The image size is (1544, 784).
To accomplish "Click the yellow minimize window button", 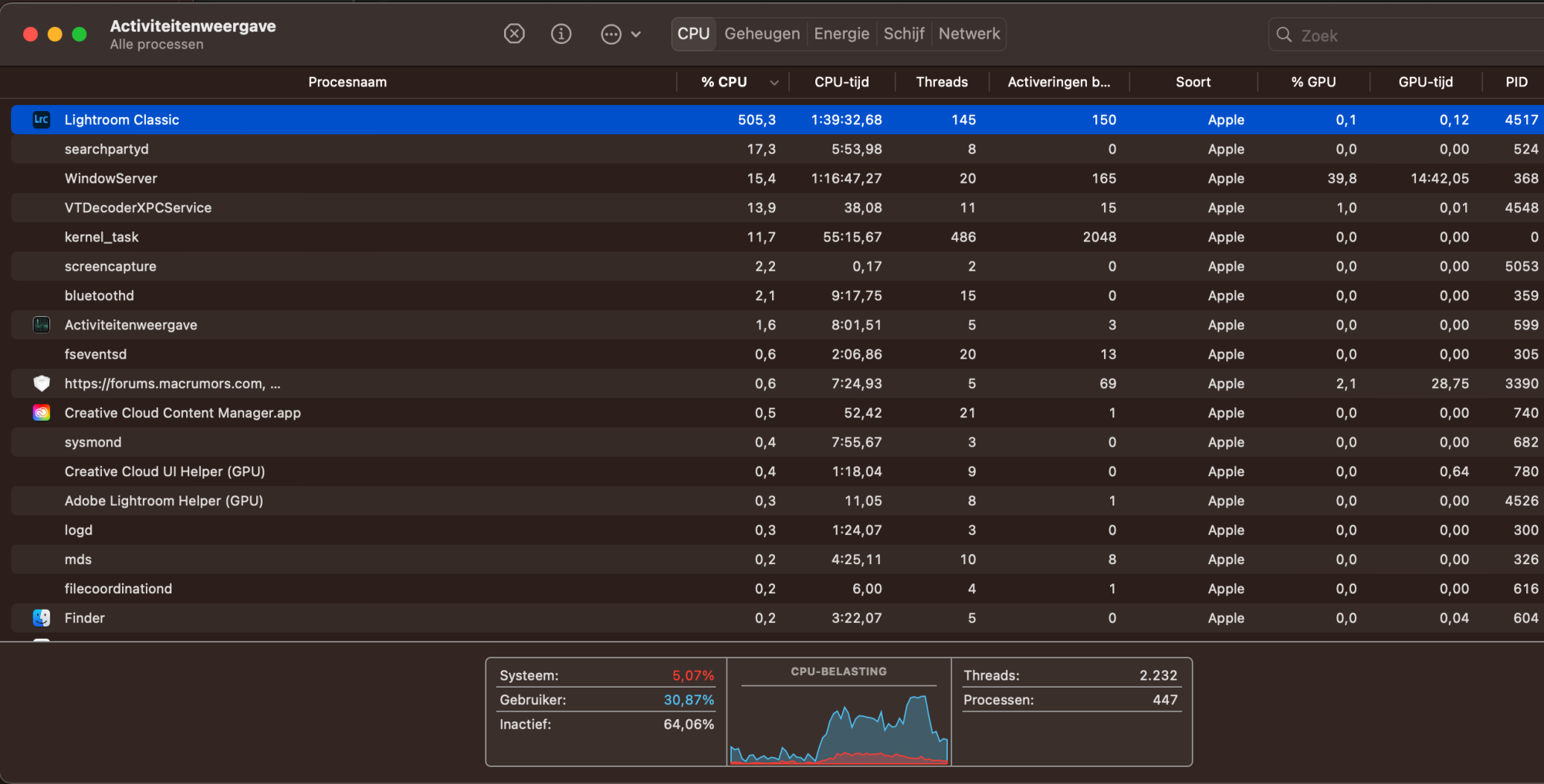I will (x=55, y=34).
